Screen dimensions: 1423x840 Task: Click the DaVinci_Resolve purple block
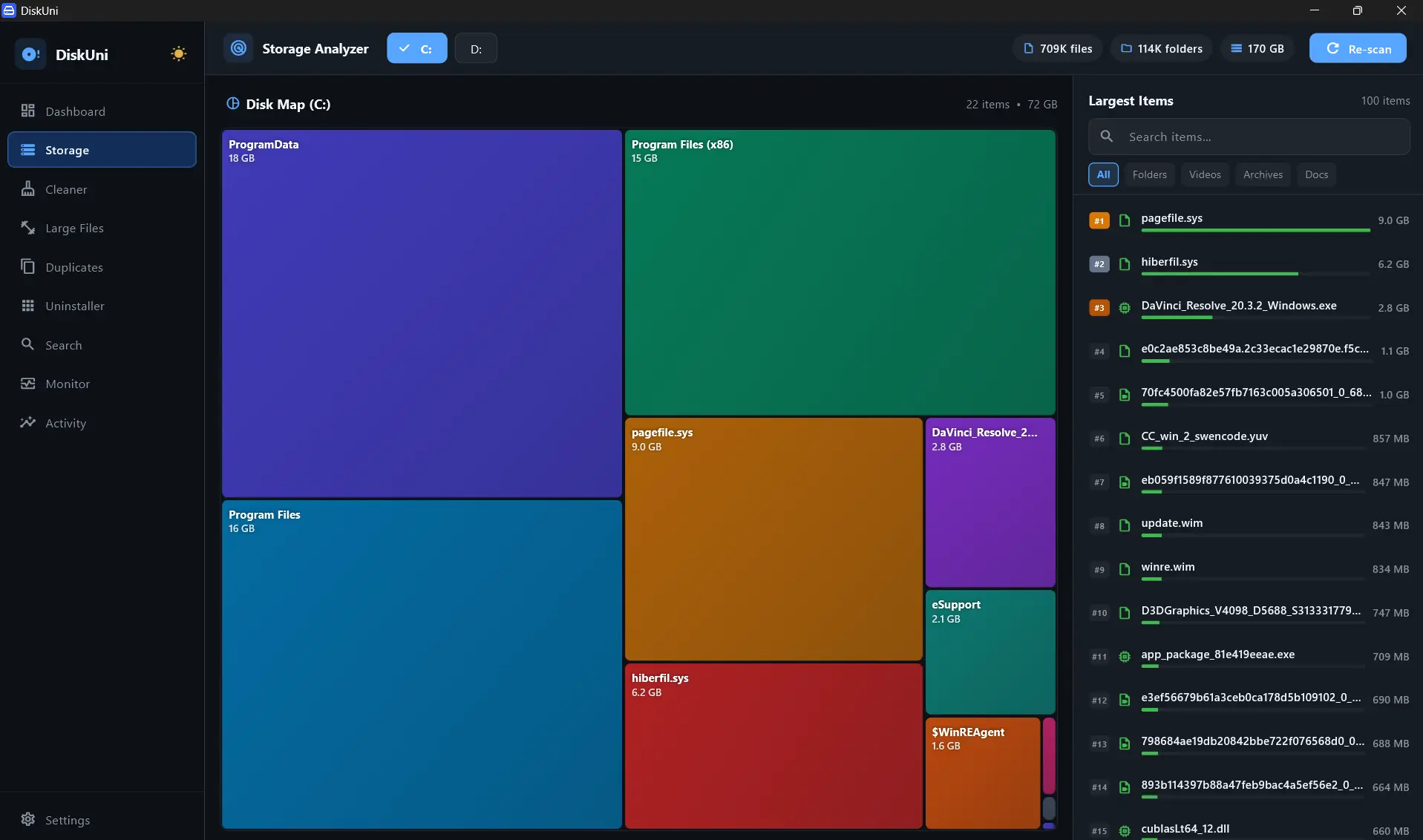tap(990, 502)
